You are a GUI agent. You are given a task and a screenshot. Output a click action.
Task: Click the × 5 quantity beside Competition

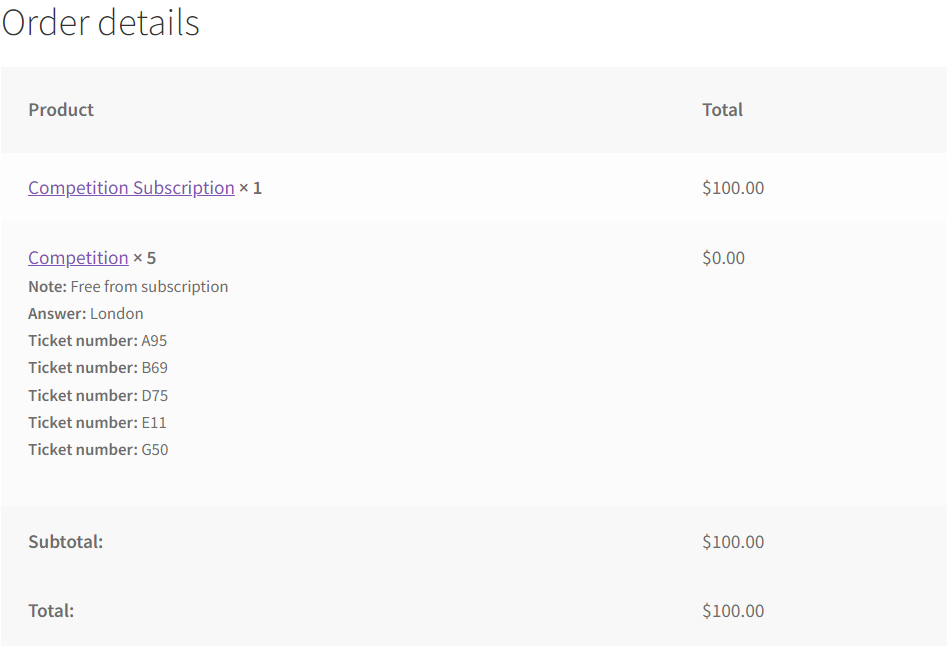click(145, 258)
